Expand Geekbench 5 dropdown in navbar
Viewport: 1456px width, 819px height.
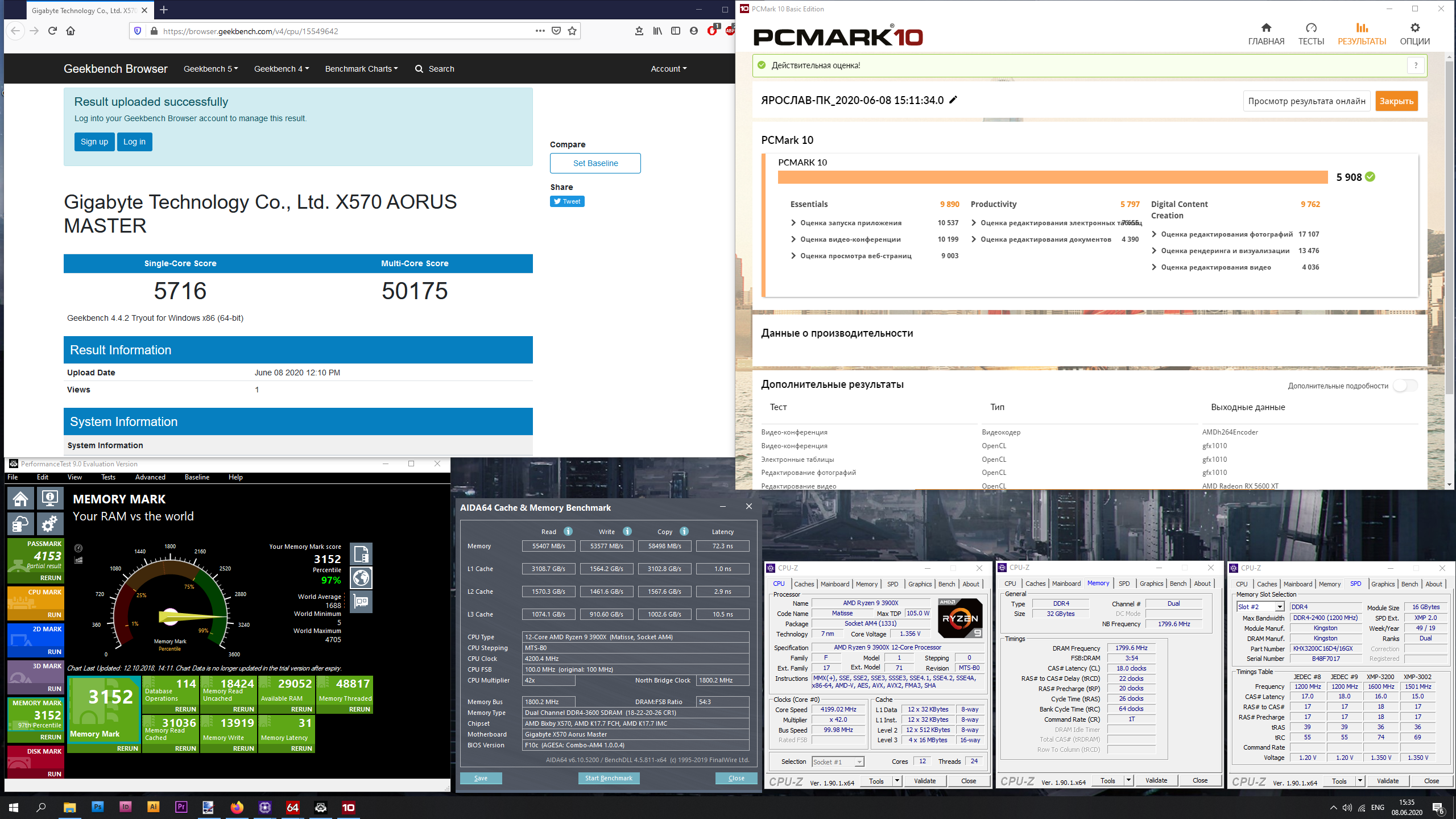210,68
